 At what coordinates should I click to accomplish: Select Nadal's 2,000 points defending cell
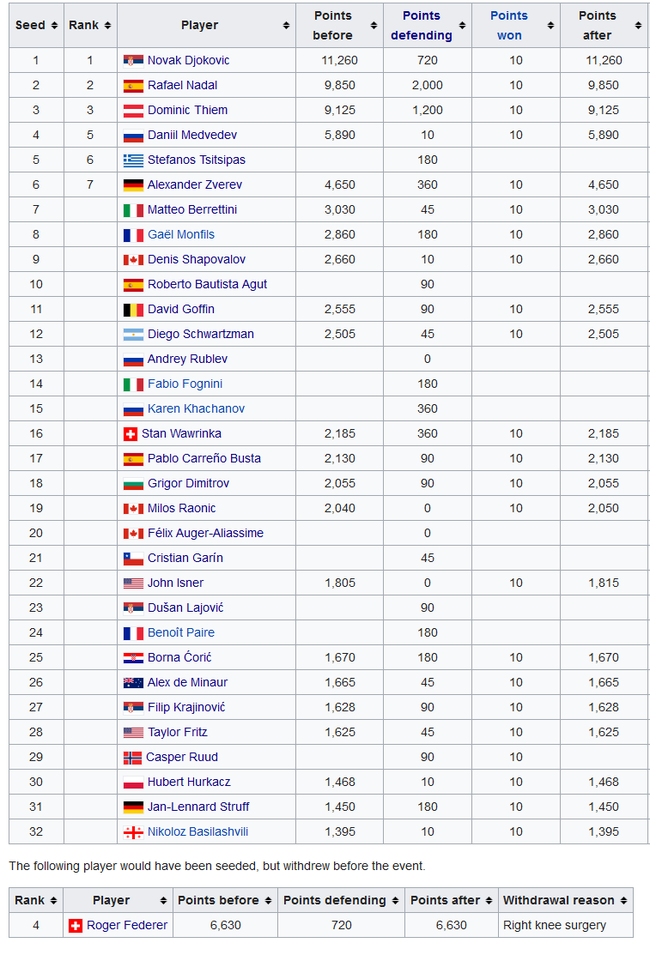[x=427, y=85]
